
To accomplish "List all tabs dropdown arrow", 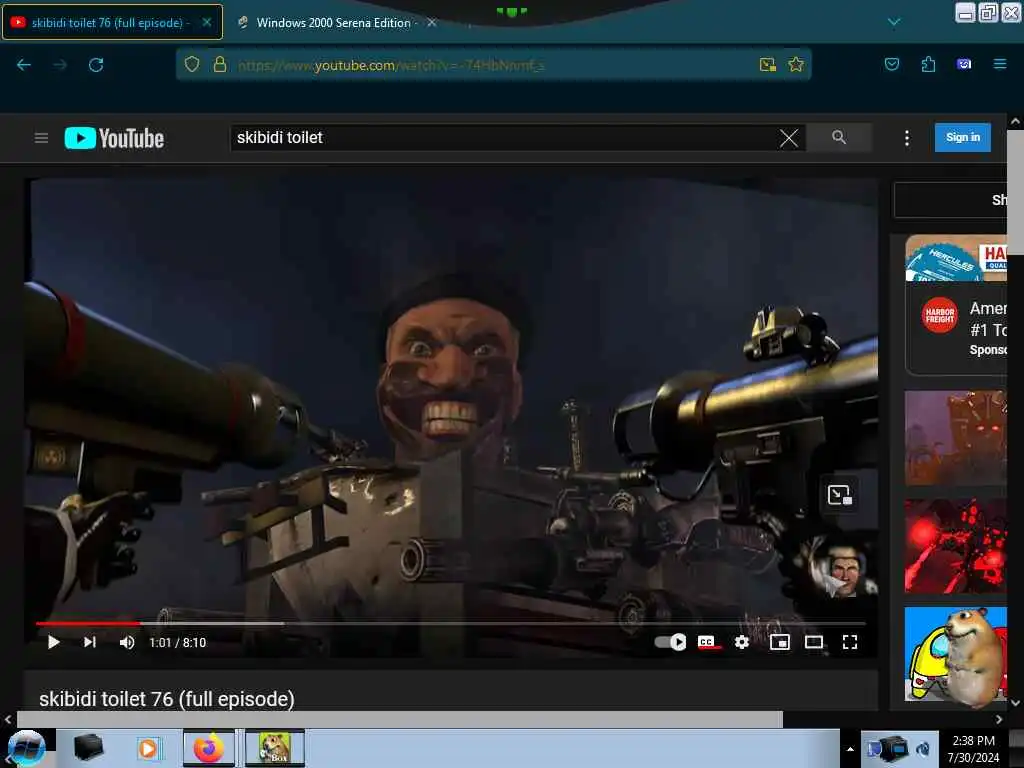I will click(894, 22).
